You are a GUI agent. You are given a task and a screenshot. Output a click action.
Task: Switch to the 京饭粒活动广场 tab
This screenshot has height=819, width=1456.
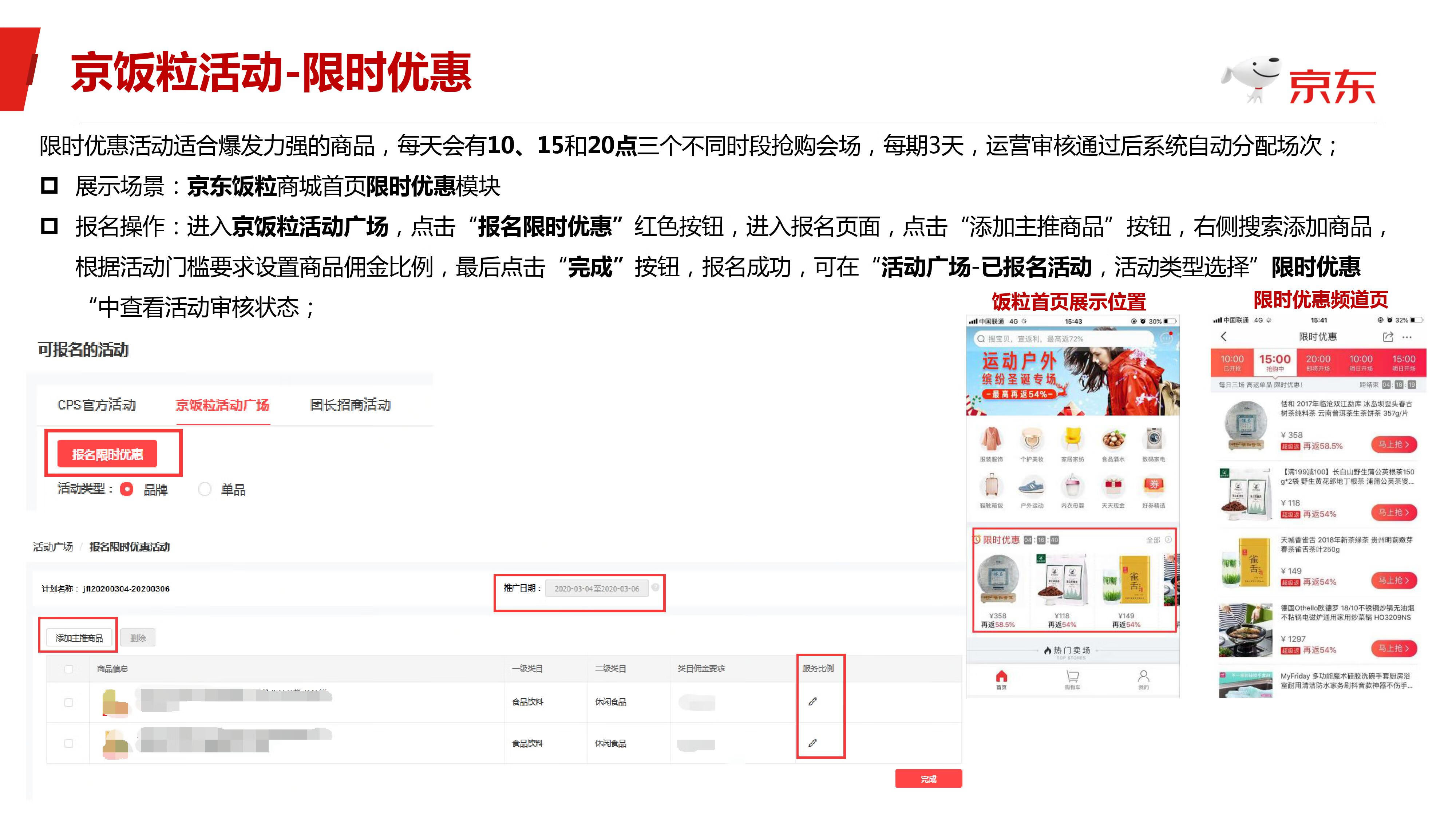pyautogui.click(x=222, y=405)
